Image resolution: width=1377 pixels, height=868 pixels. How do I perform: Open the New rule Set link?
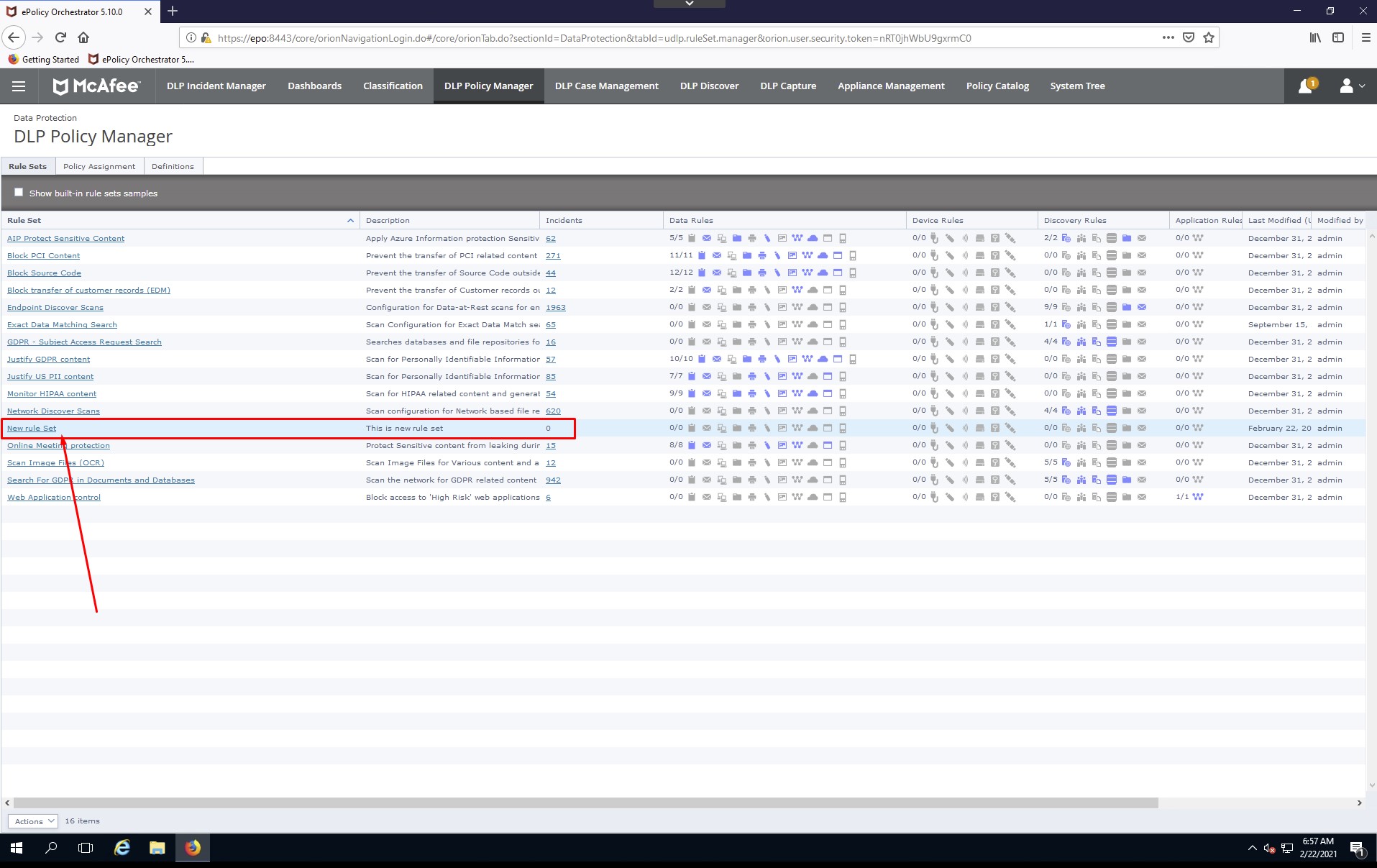[x=32, y=429]
